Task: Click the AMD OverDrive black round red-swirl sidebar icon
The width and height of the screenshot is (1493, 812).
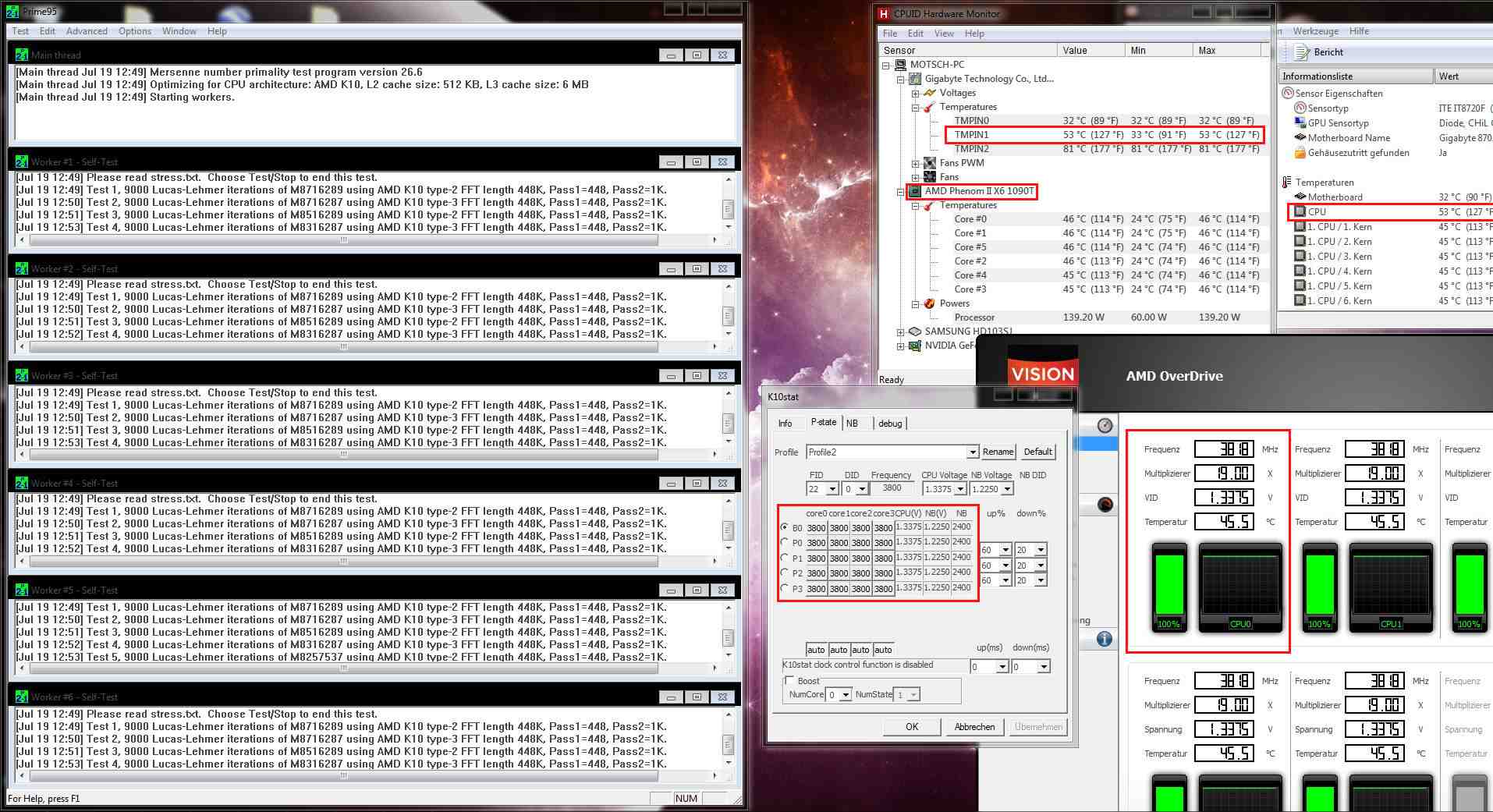Action: pos(1105,505)
